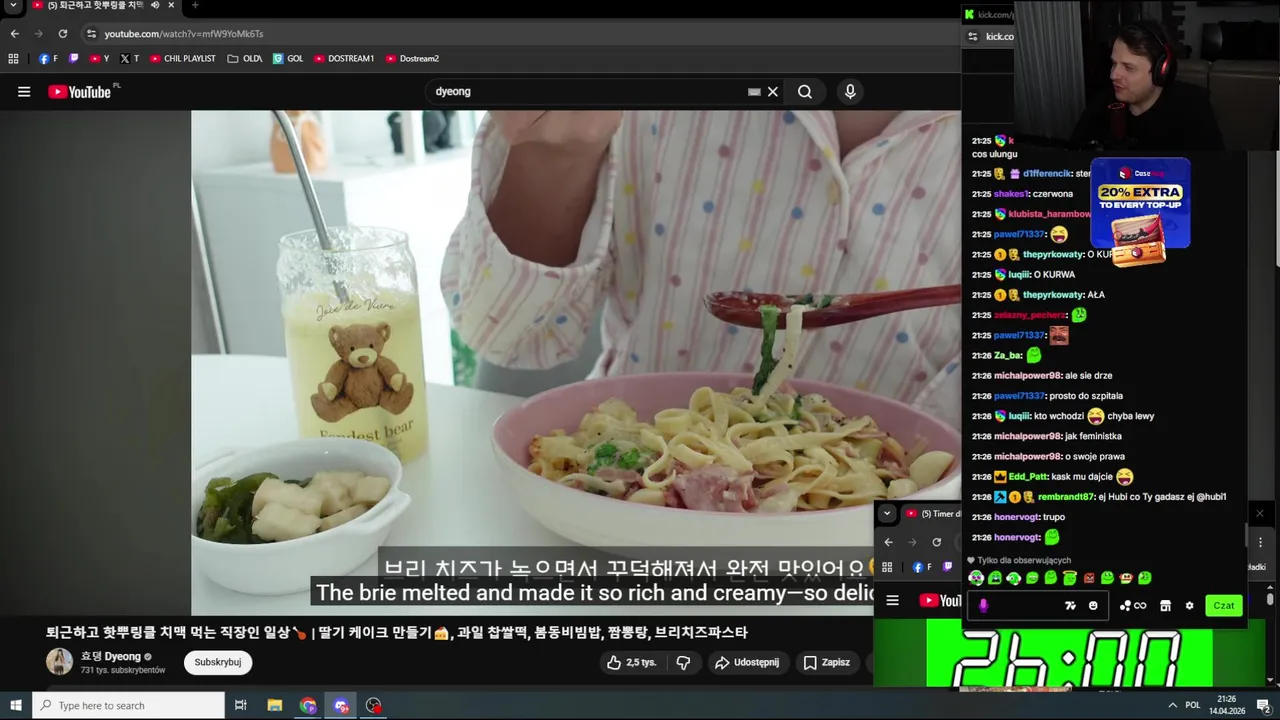The image size is (1280, 720).
Task: Reload the Timer browser window
Action: [937, 542]
